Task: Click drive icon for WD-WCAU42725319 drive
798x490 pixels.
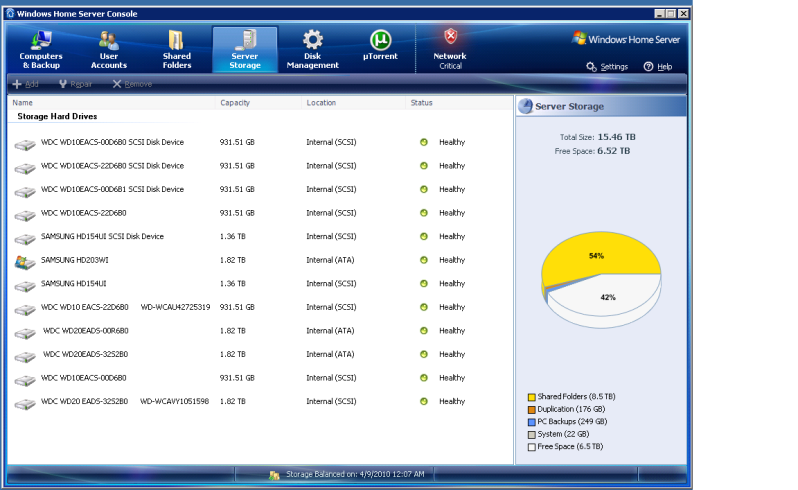Action: 24,309
